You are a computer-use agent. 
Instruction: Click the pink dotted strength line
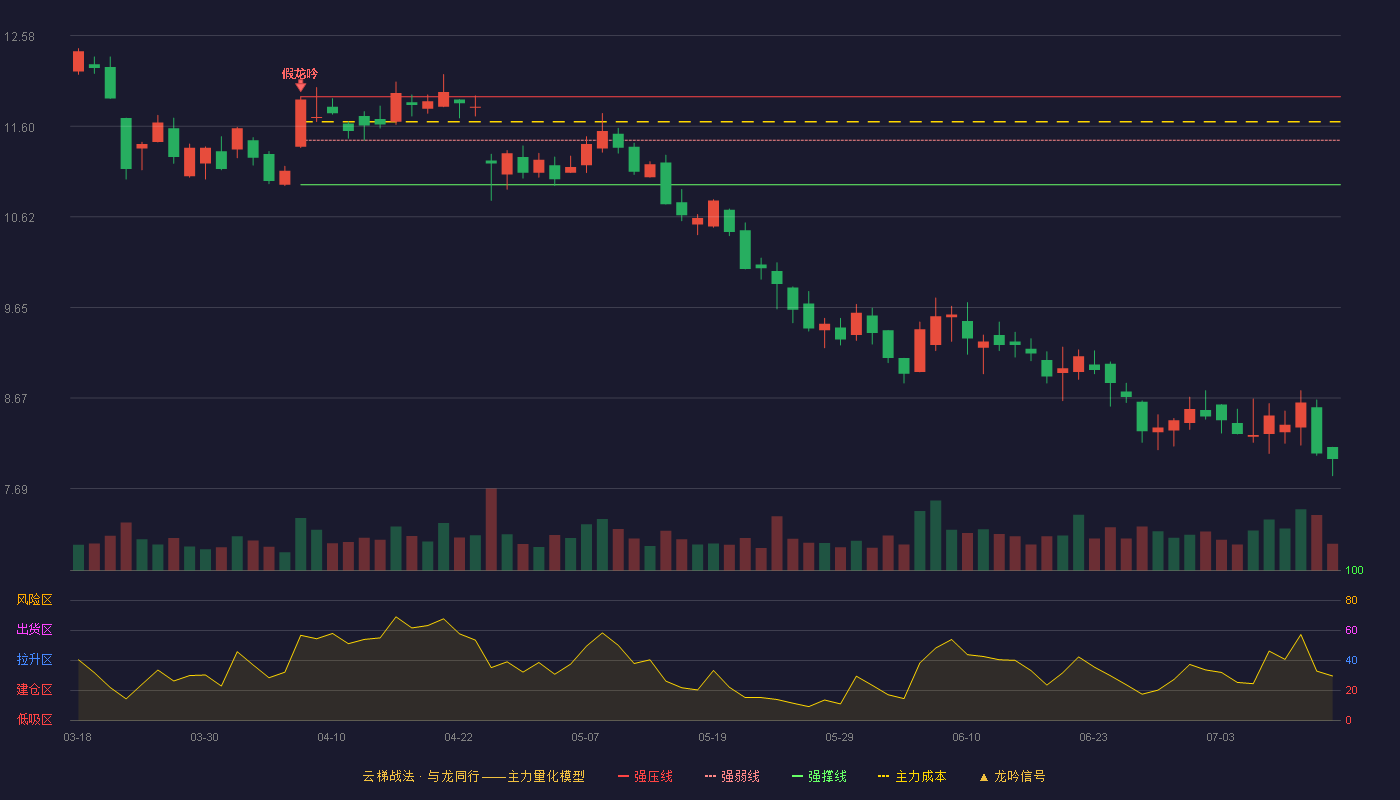pos(823,140)
